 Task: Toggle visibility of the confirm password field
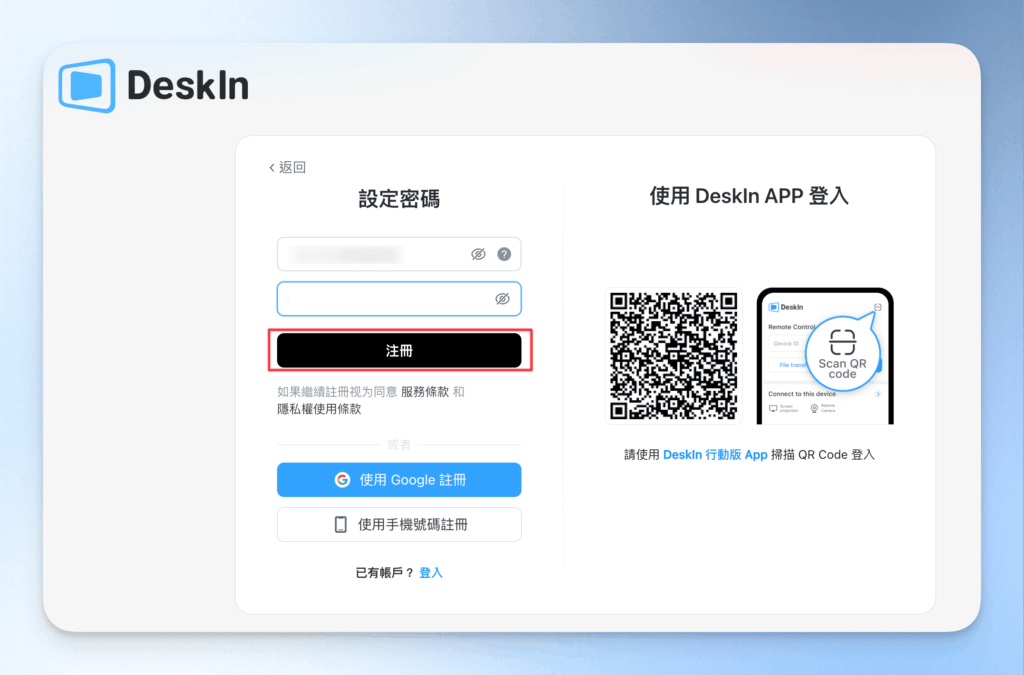502,299
